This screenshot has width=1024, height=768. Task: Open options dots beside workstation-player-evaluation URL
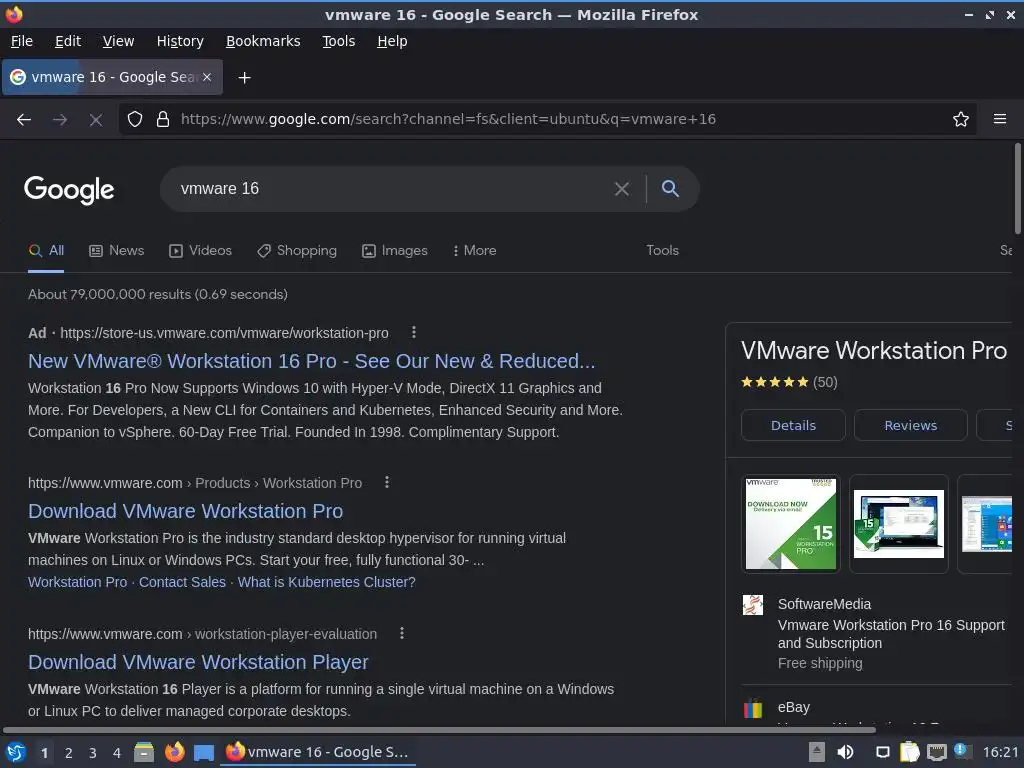coord(402,633)
